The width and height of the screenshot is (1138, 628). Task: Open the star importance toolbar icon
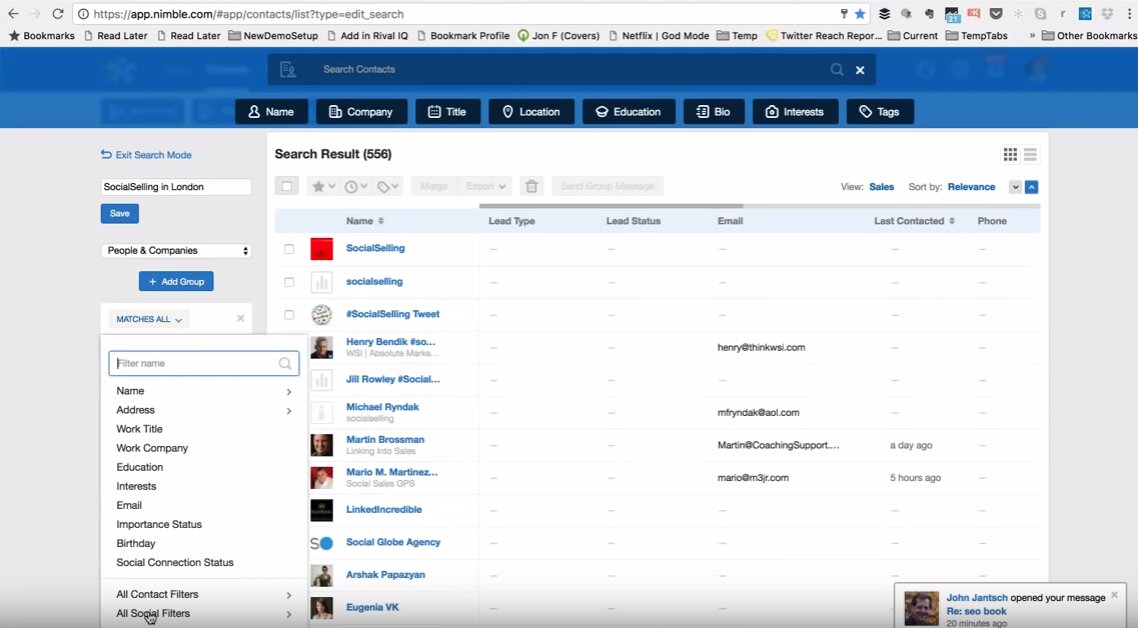(x=322, y=186)
